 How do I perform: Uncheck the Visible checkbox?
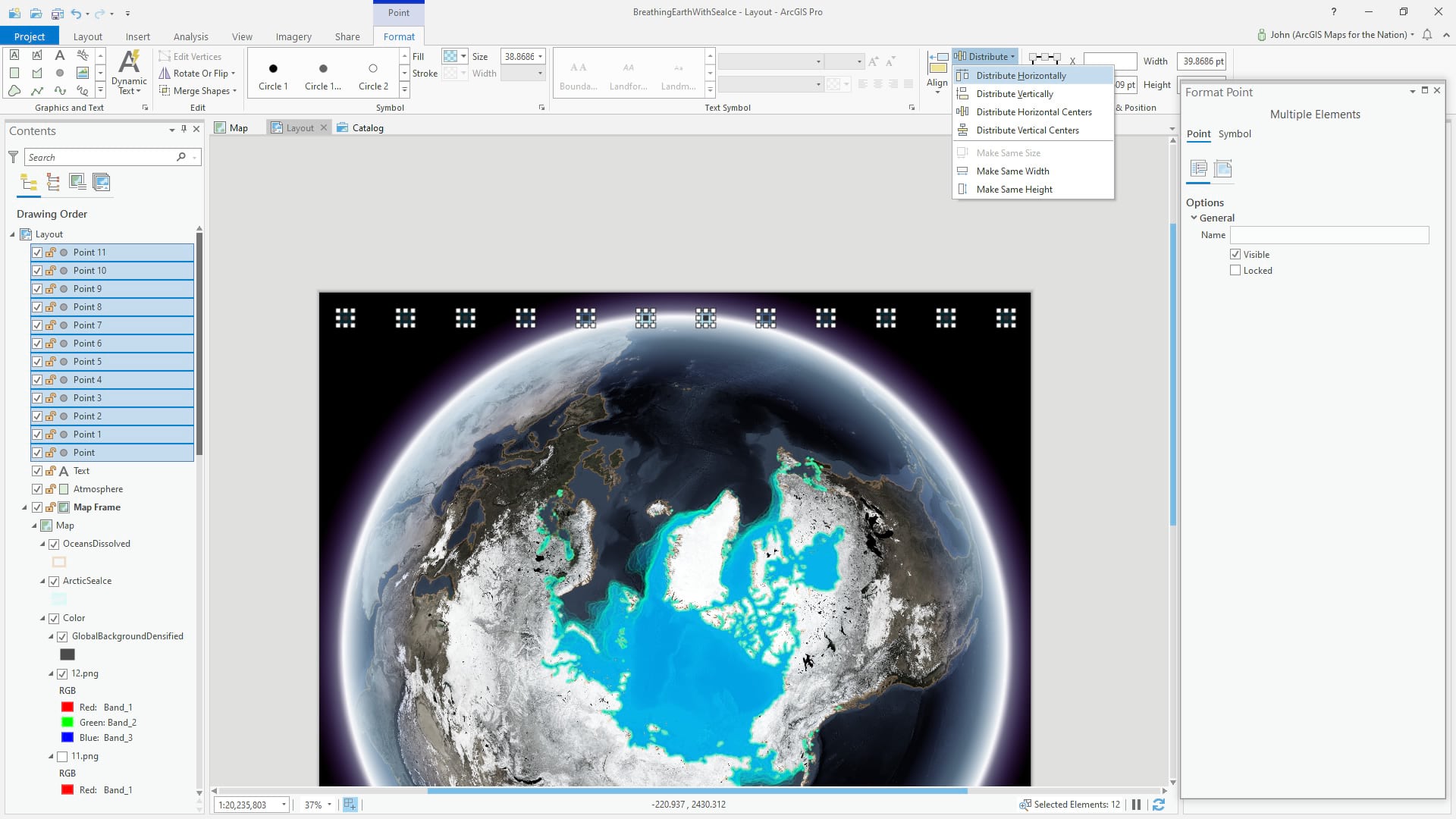point(1235,254)
